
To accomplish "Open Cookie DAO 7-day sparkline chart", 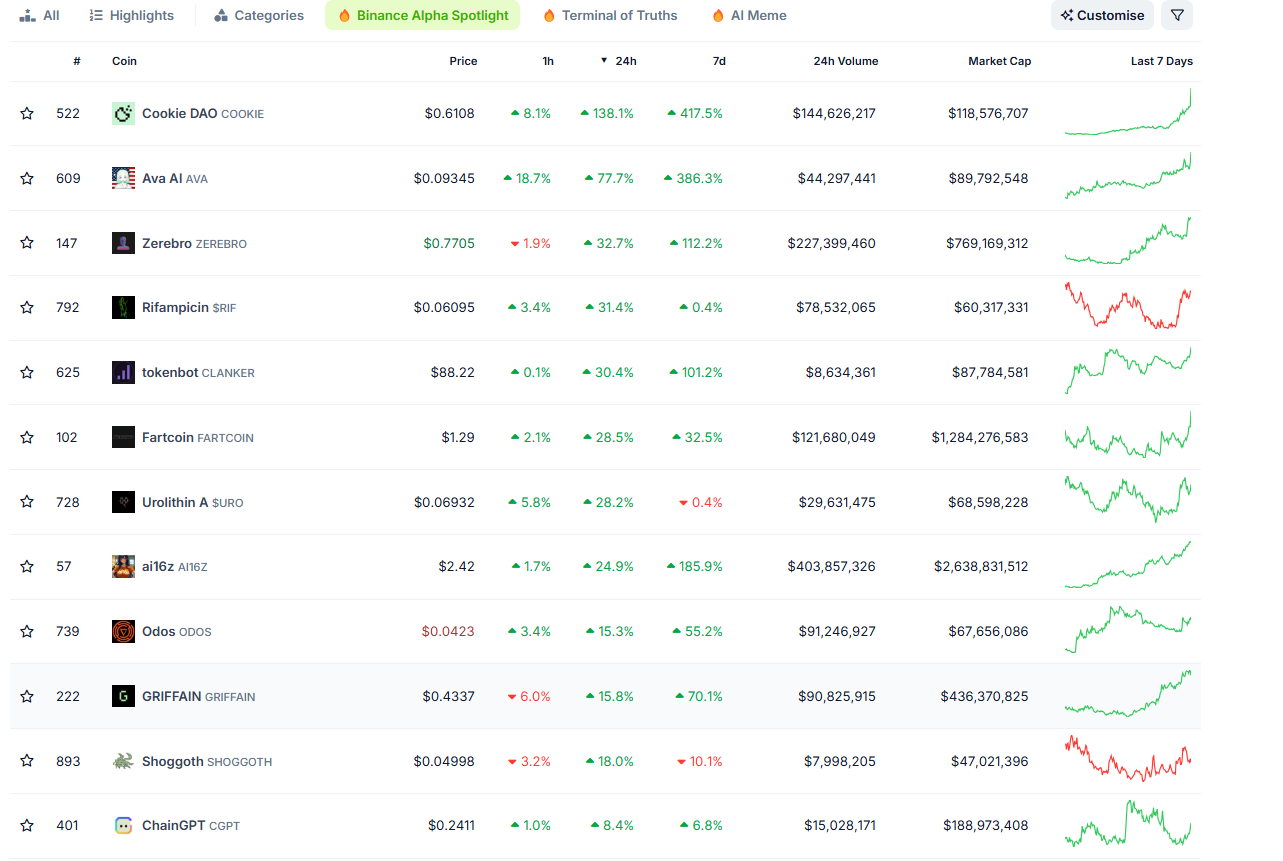I will point(1128,112).
